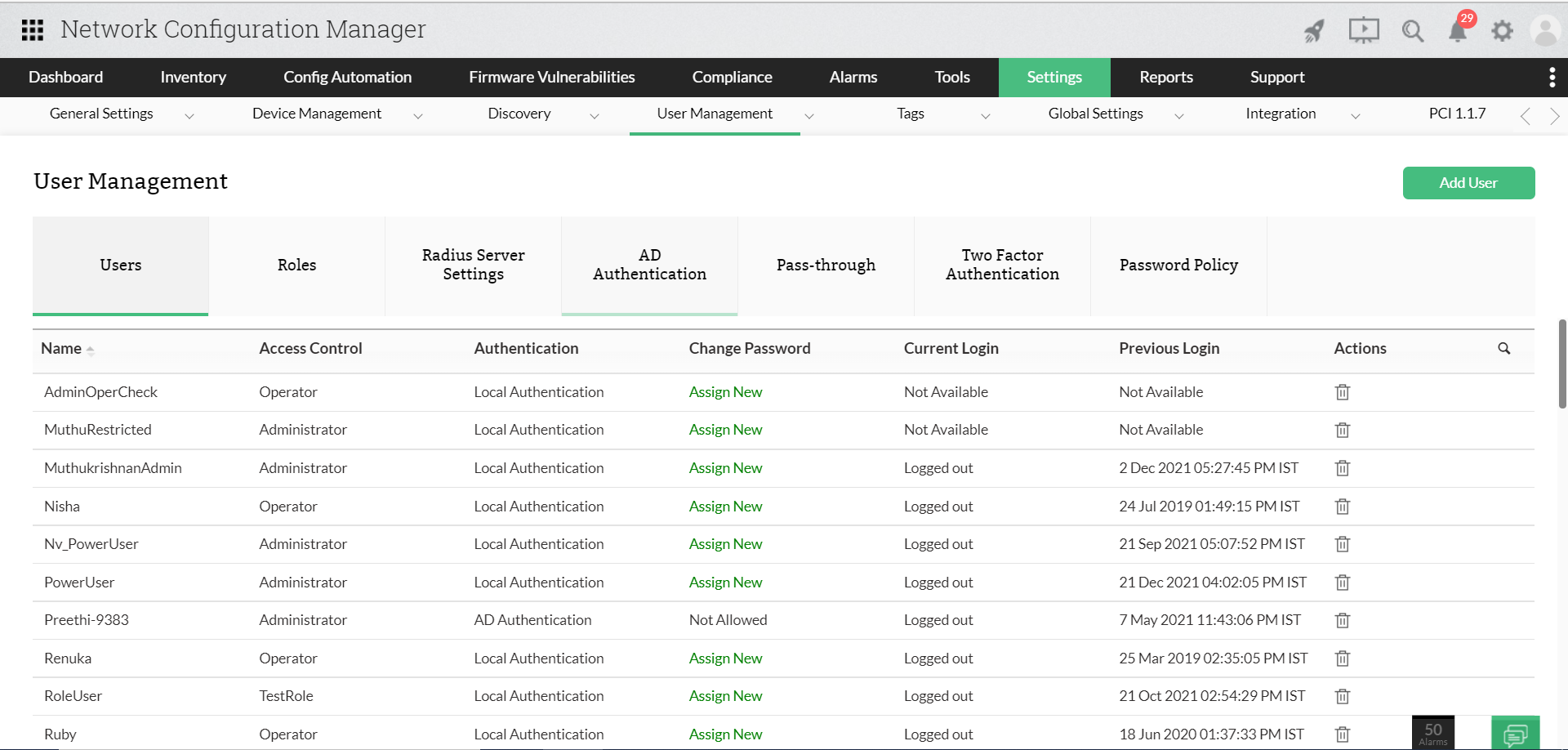Image resolution: width=1568 pixels, height=750 pixels.
Task: Open the vertical three-dot more menu
Action: [1552, 78]
